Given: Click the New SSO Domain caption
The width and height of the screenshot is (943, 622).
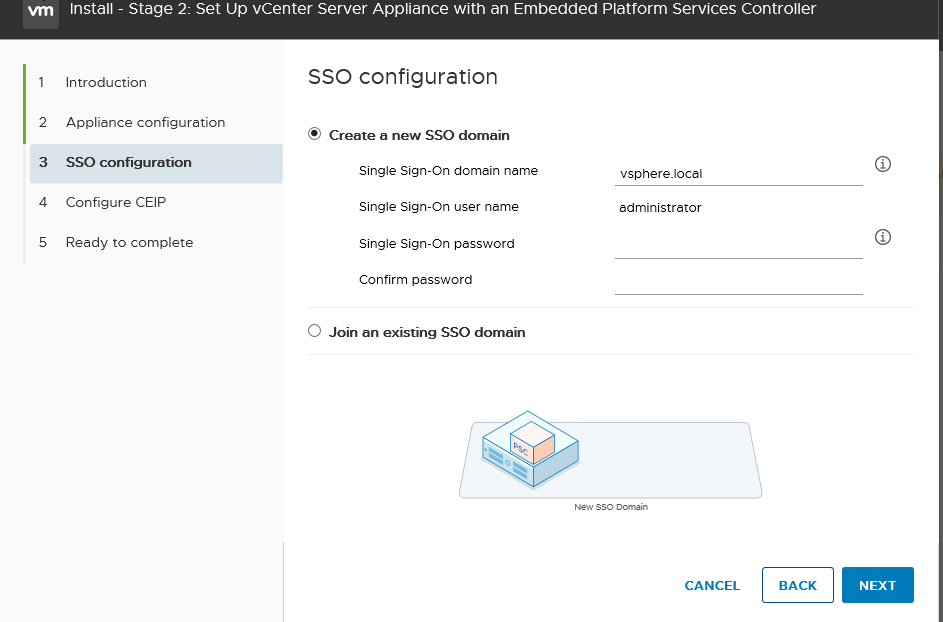Looking at the screenshot, I should (x=611, y=507).
